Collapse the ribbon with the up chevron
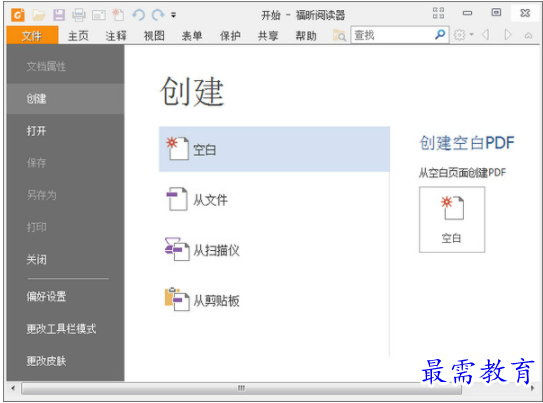The height and width of the screenshot is (403, 543). pyautogui.click(x=528, y=35)
